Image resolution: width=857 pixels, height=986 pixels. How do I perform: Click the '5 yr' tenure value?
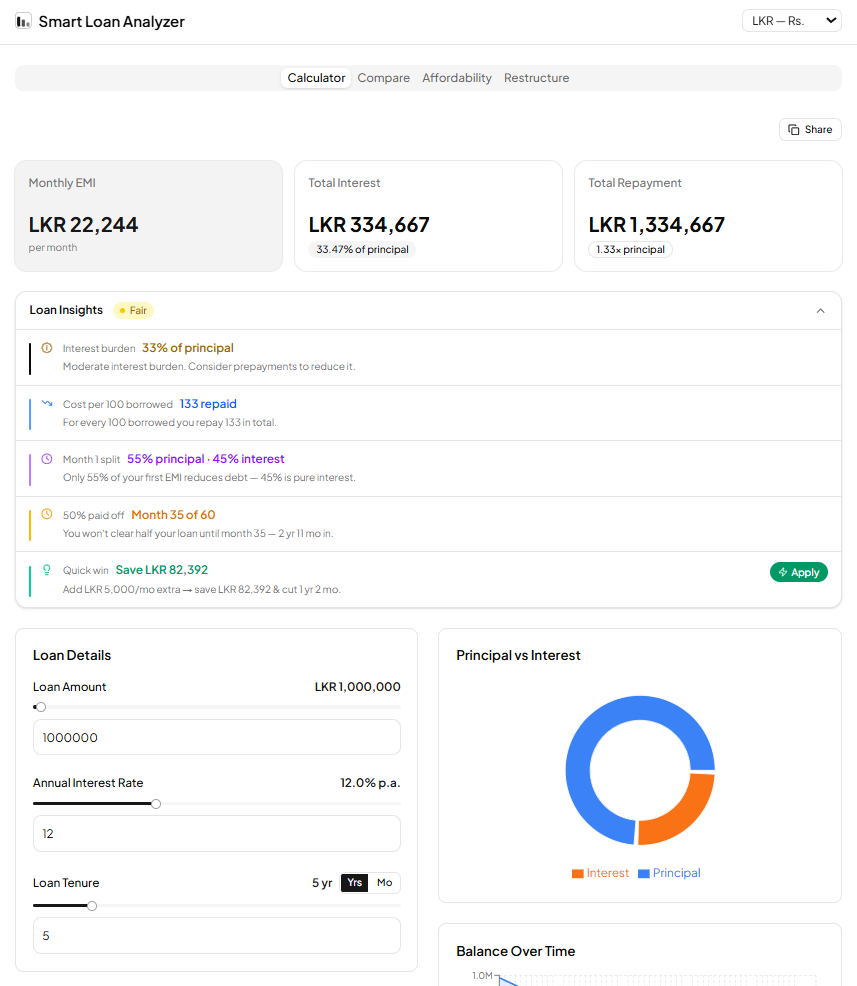[x=322, y=883]
